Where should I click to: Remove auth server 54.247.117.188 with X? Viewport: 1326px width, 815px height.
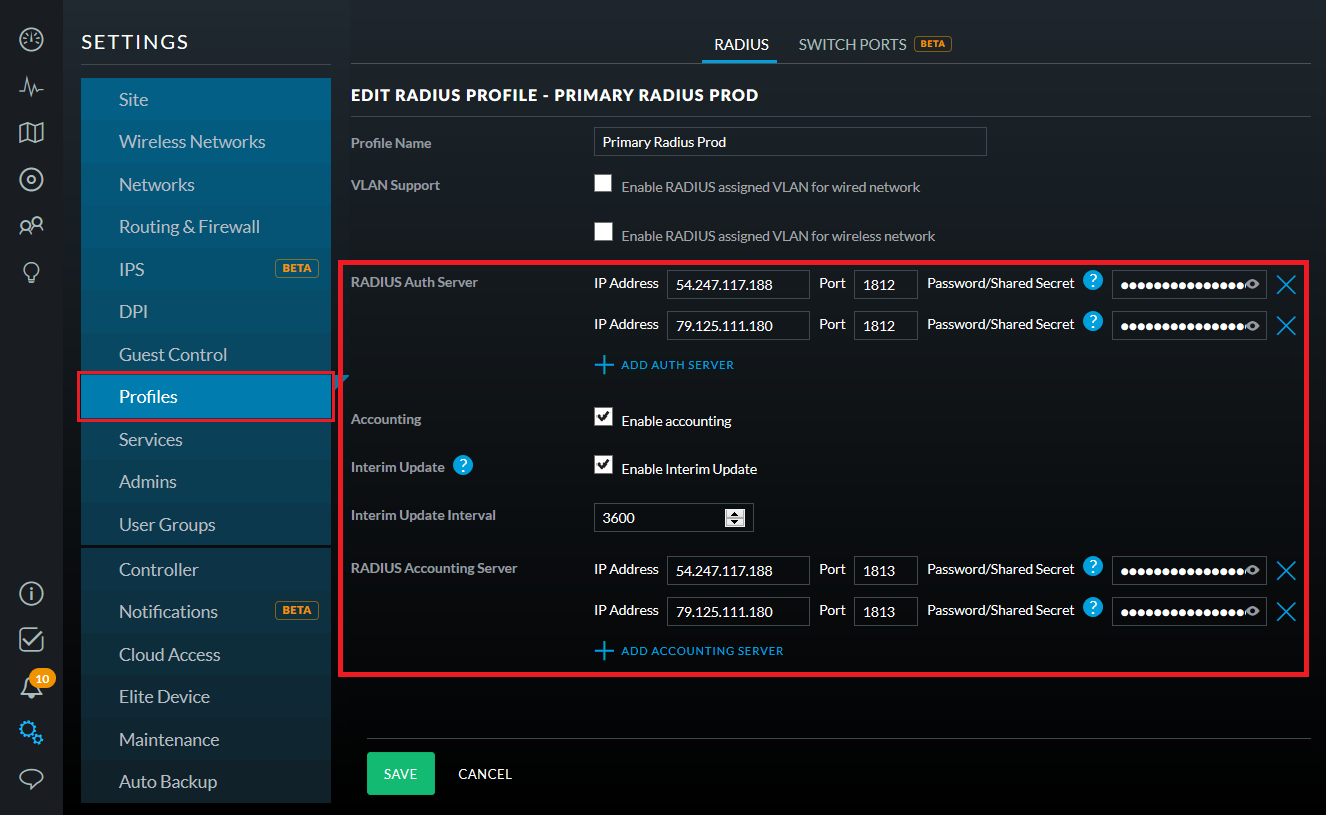tap(1286, 285)
